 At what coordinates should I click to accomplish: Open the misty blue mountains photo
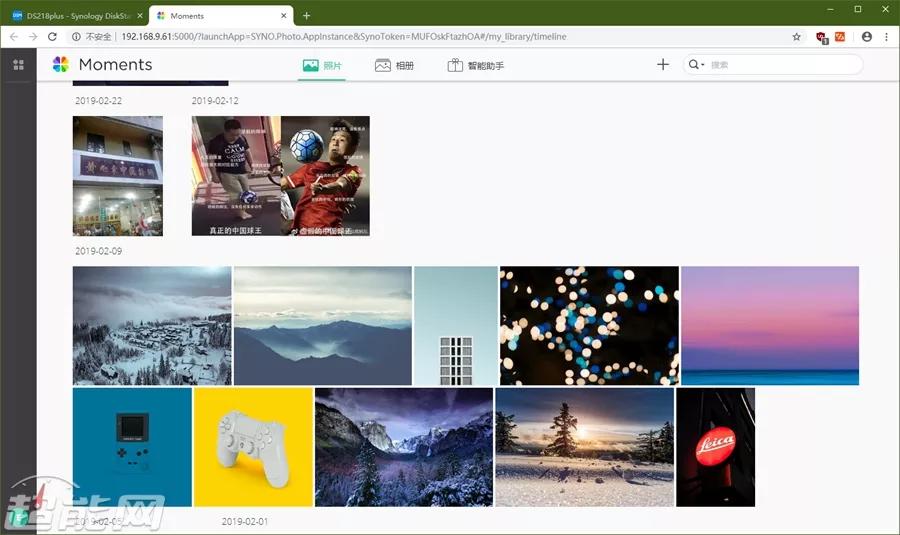(323, 325)
